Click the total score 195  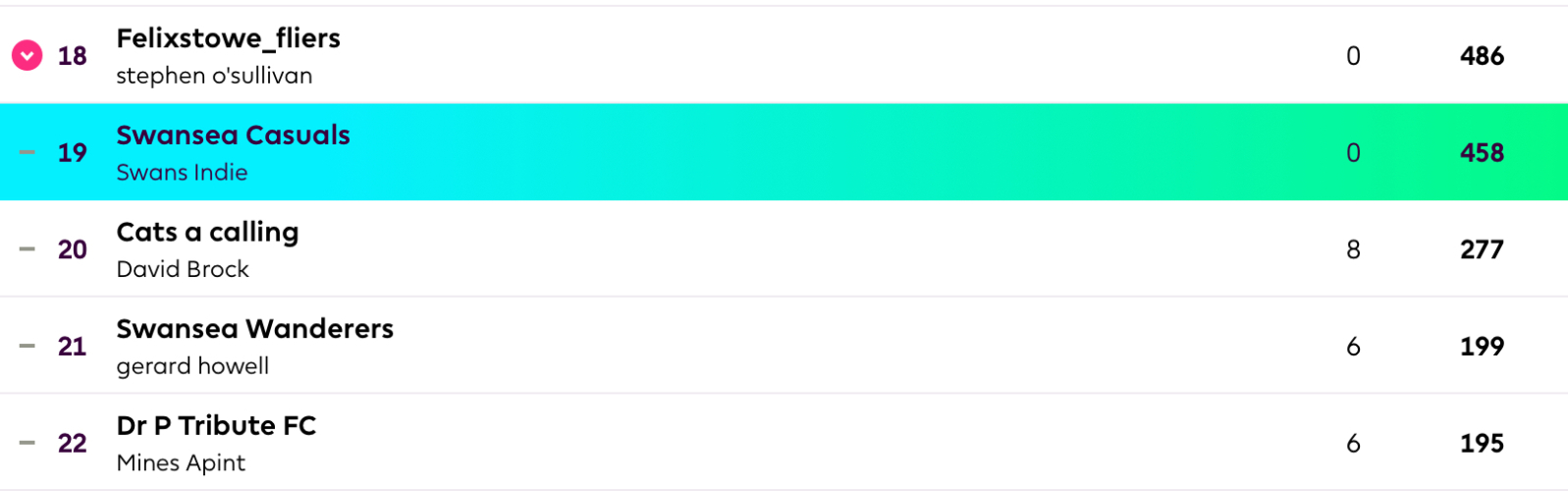[x=1481, y=443]
